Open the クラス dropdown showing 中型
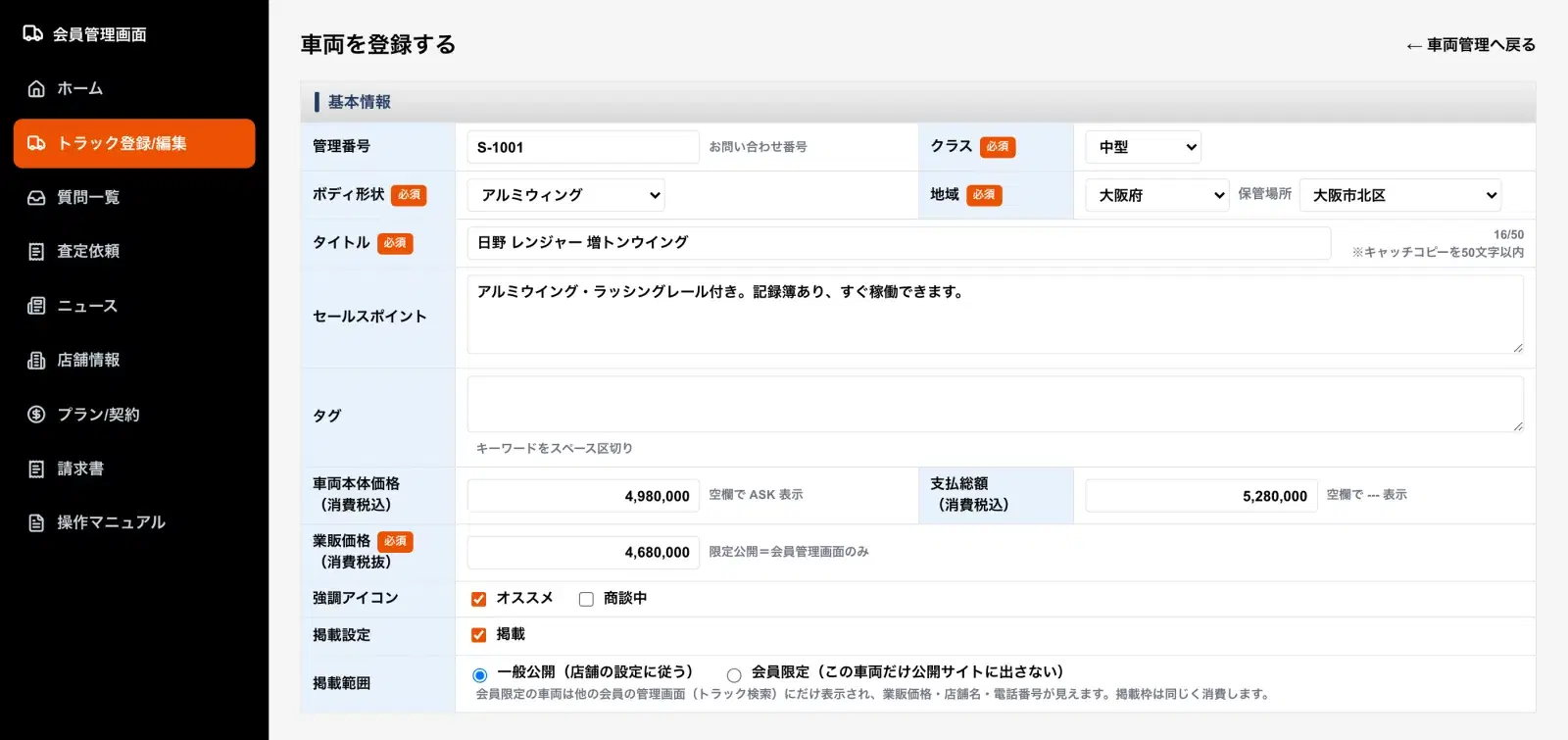This screenshot has height=740, width=1568. 1143,147
